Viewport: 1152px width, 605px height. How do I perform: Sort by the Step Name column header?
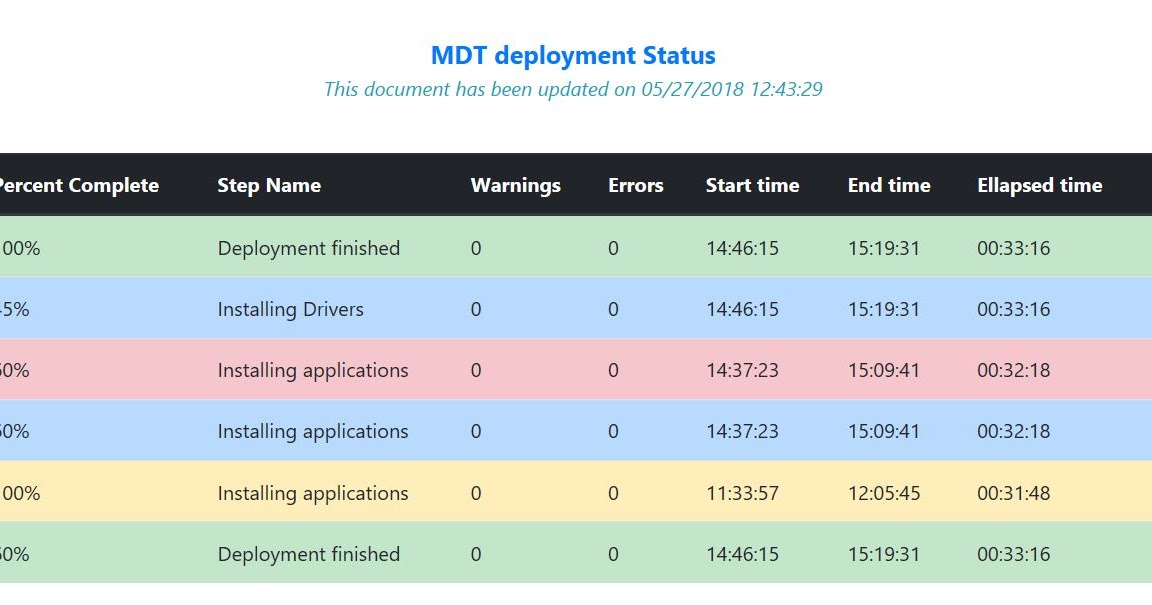pos(269,185)
